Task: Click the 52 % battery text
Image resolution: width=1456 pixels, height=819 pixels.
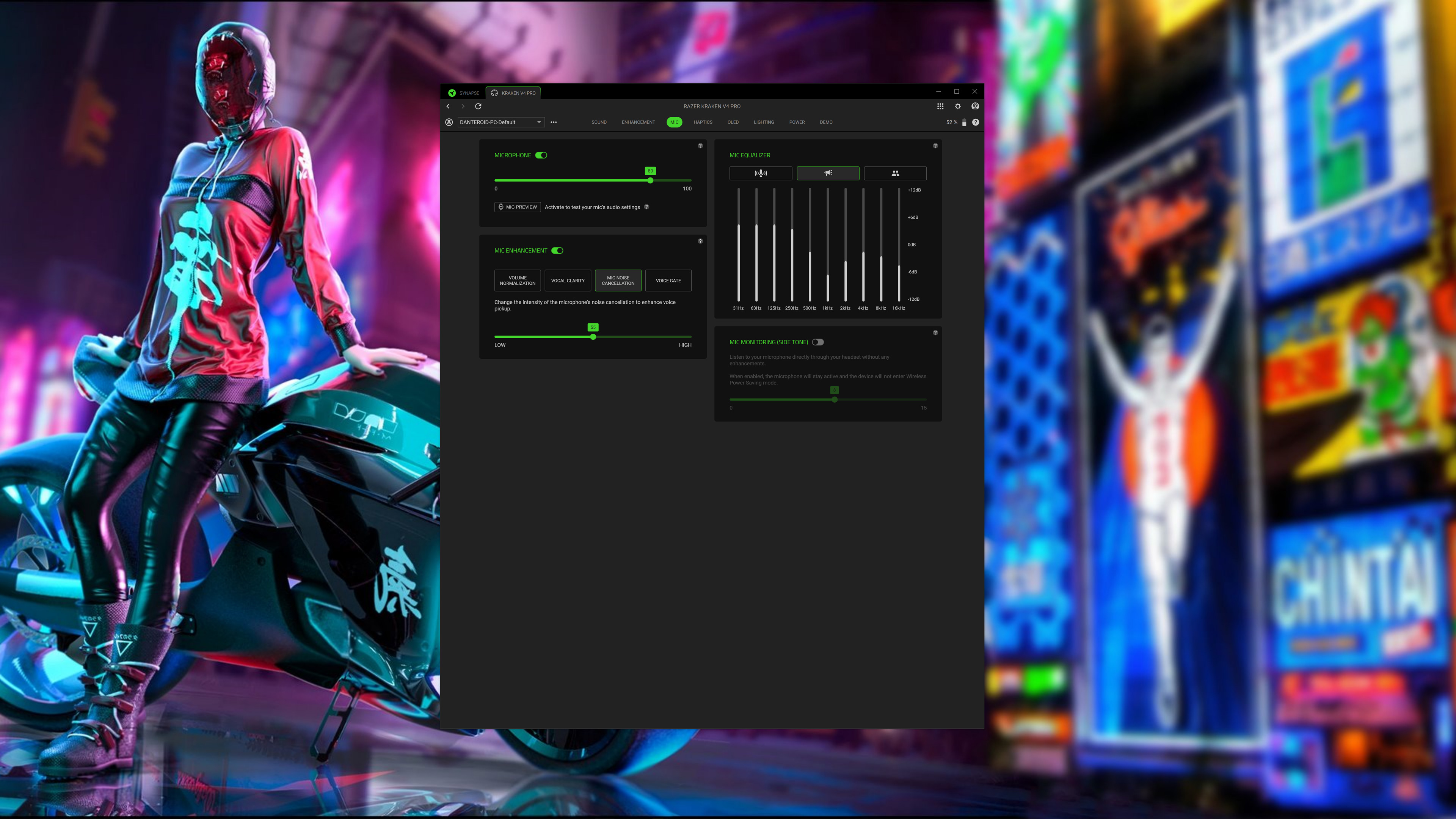Action: coord(952,122)
